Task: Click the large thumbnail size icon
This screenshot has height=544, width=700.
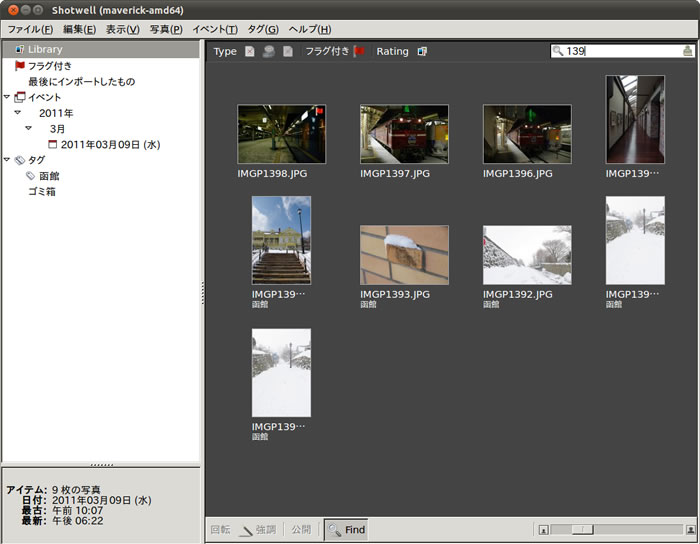Action: pyautogui.click(x=690, y=530)
